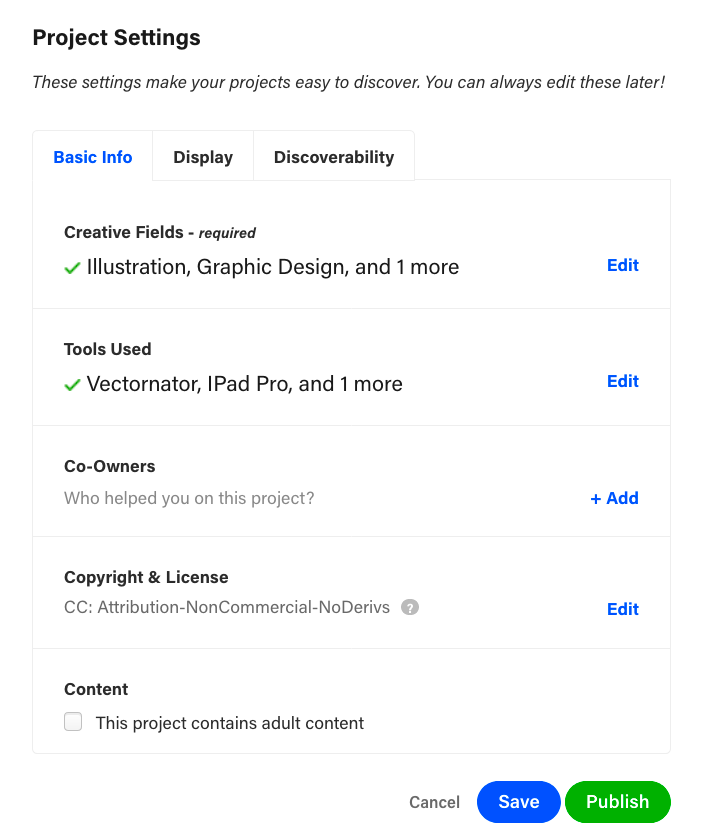Open the Discoverability tab
The height and width of the screenshot is (834, 706).
pyautogui.click(x=334, y=157)
